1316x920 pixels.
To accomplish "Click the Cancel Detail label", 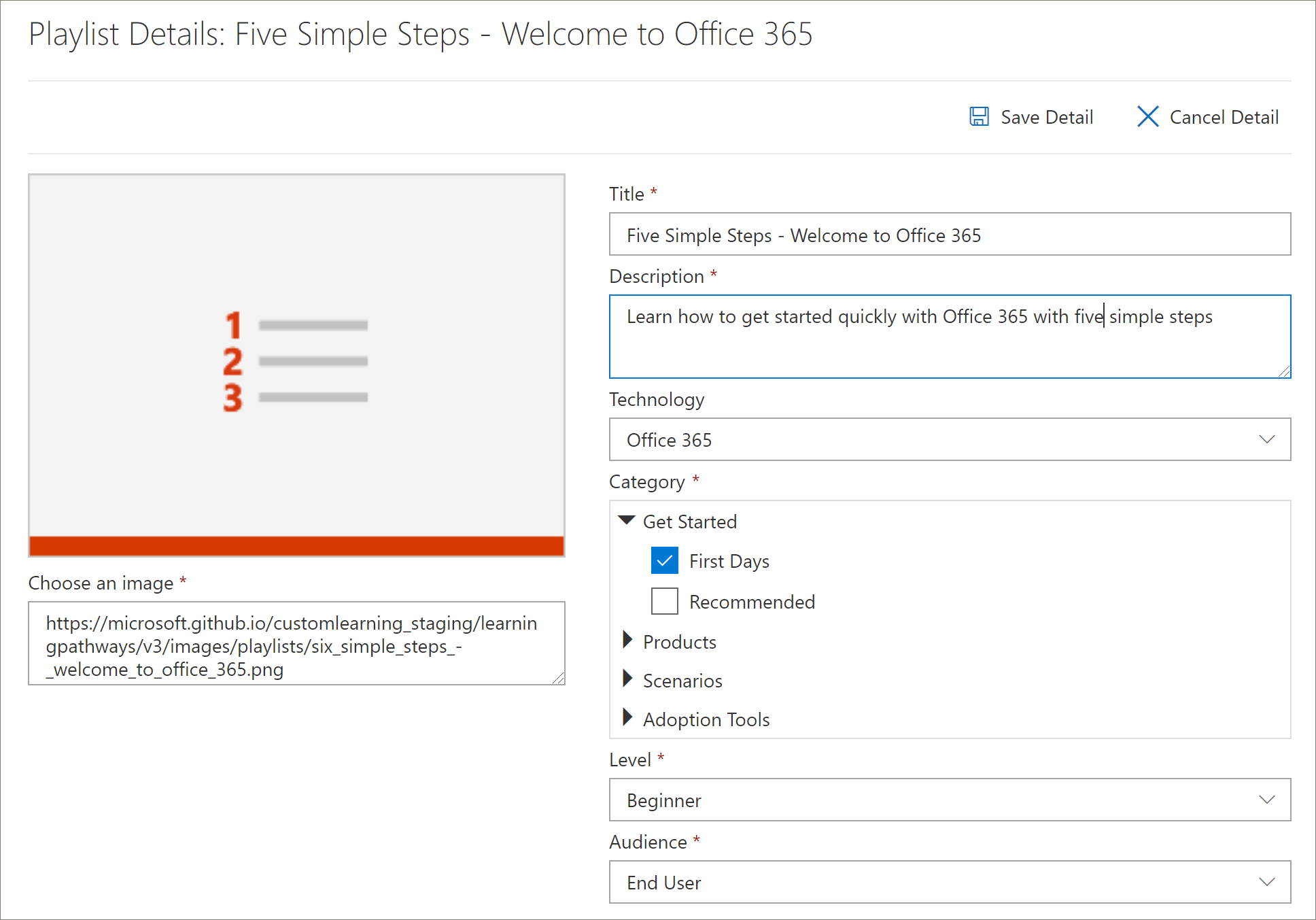I will point(1224,117).
